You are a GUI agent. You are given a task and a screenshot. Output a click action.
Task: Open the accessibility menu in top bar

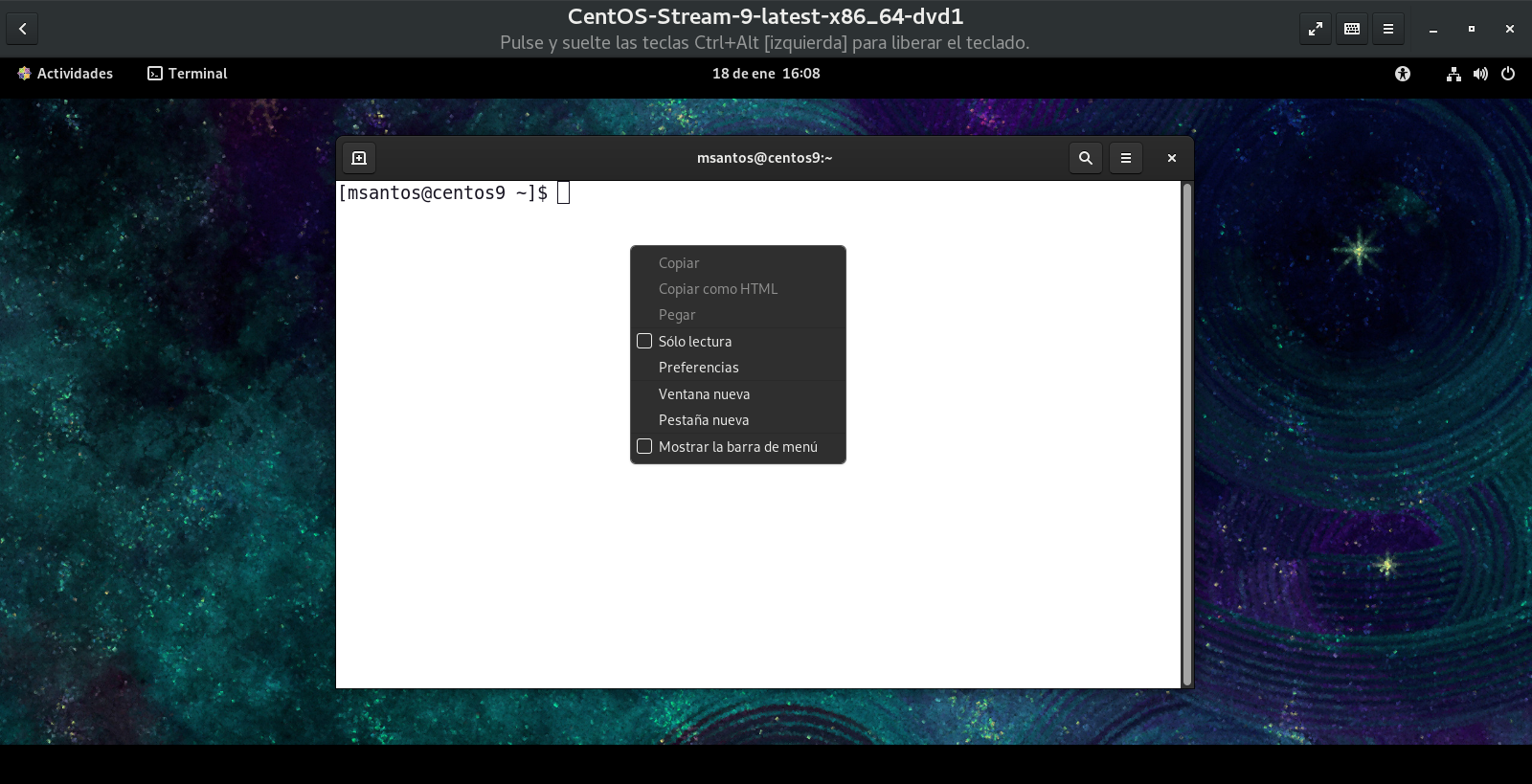tap(1402, 74)
